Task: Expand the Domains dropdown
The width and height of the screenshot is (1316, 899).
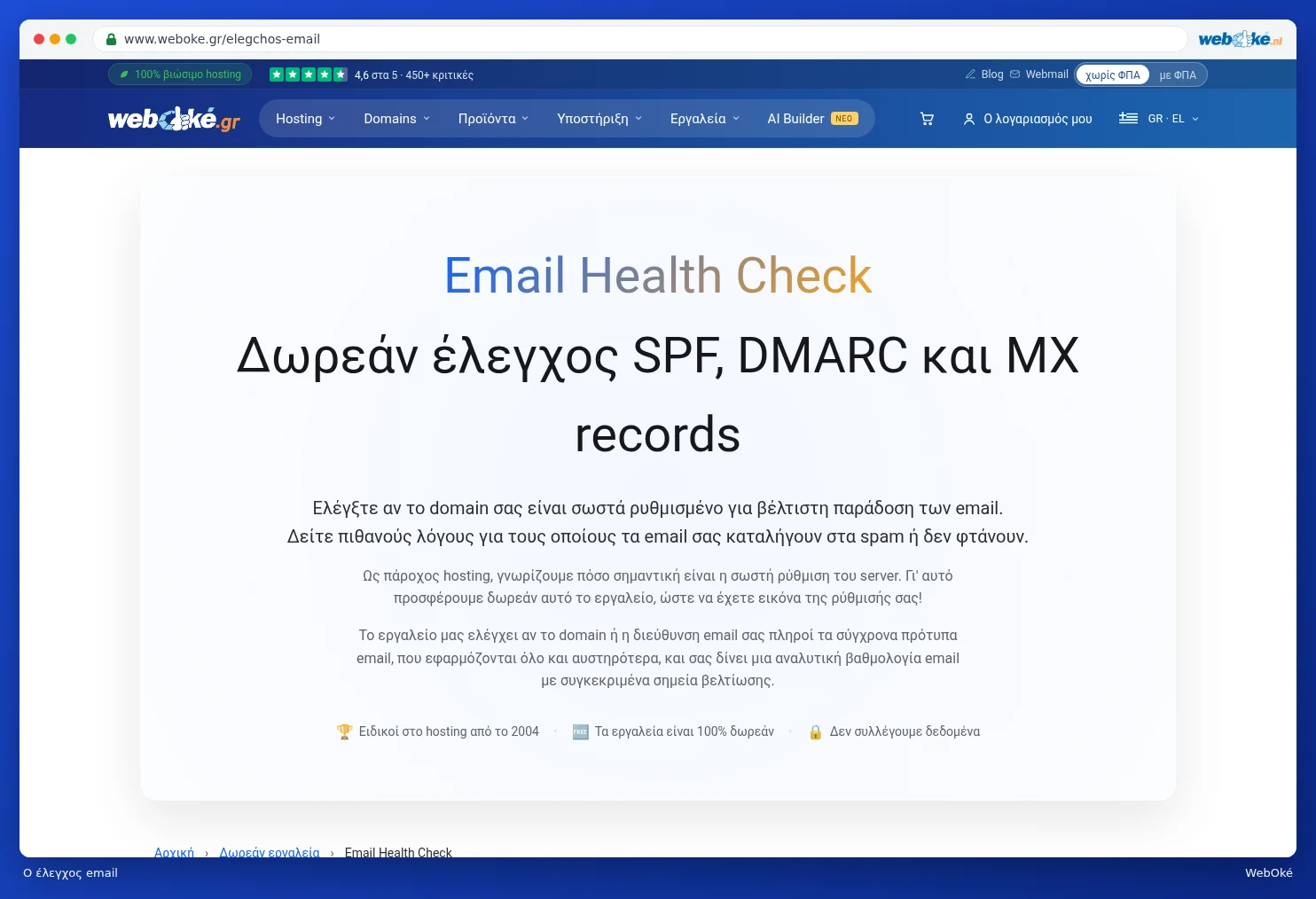Action: 396,119
